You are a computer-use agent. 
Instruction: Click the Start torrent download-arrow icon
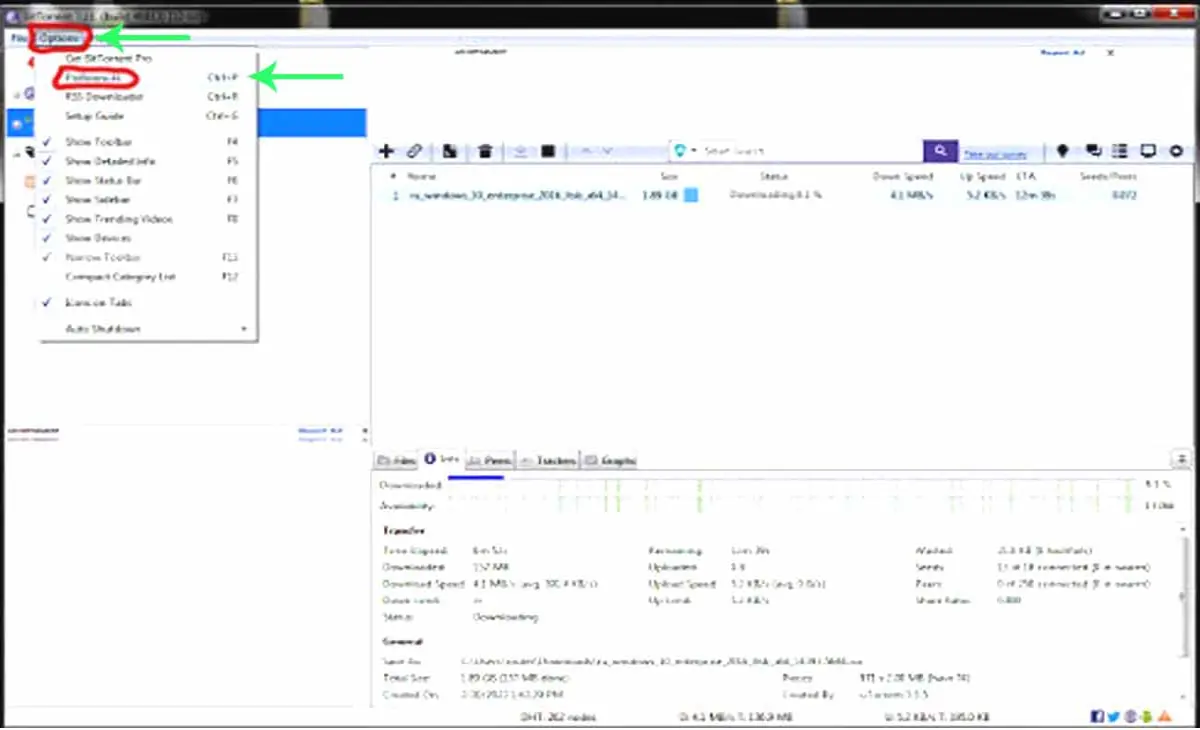[x=520, y=151]
